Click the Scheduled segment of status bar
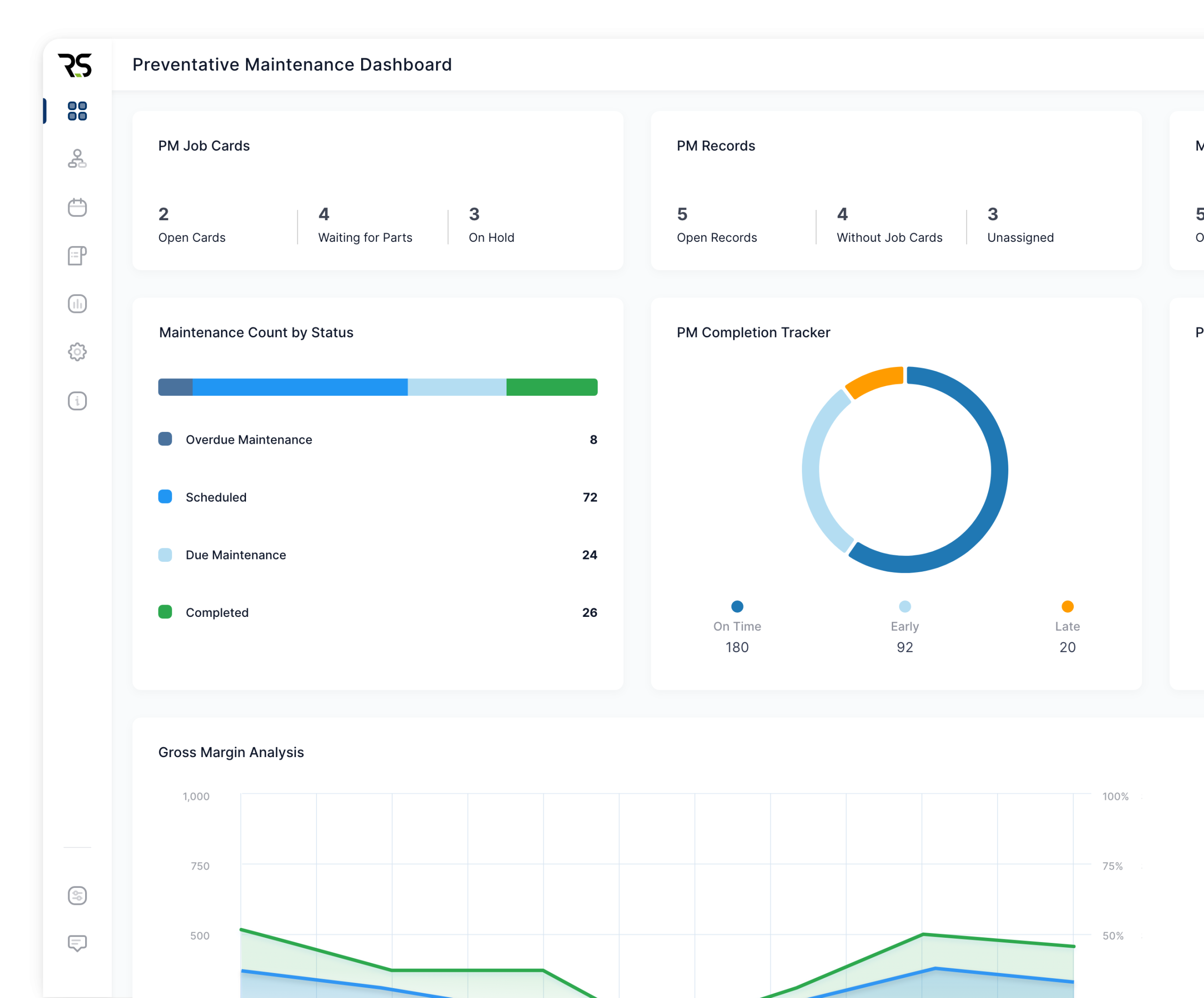 point(300,387)
